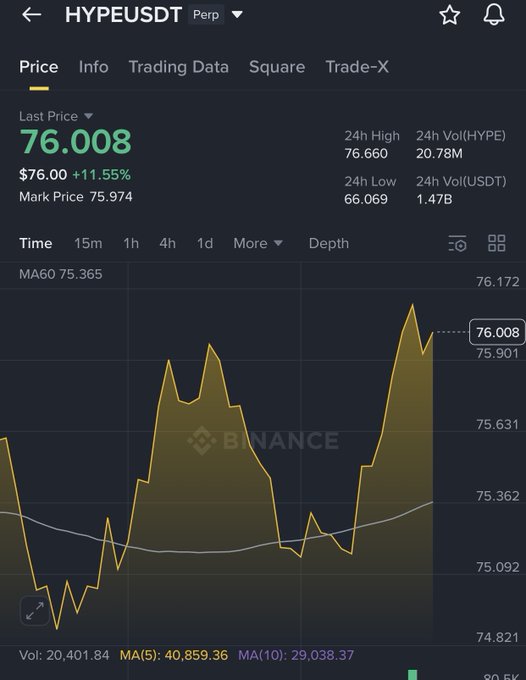This screenshot has width=526, height=680.
Task: Expand chart to fullscreen with the arrows icon
Action: (35, 611)
